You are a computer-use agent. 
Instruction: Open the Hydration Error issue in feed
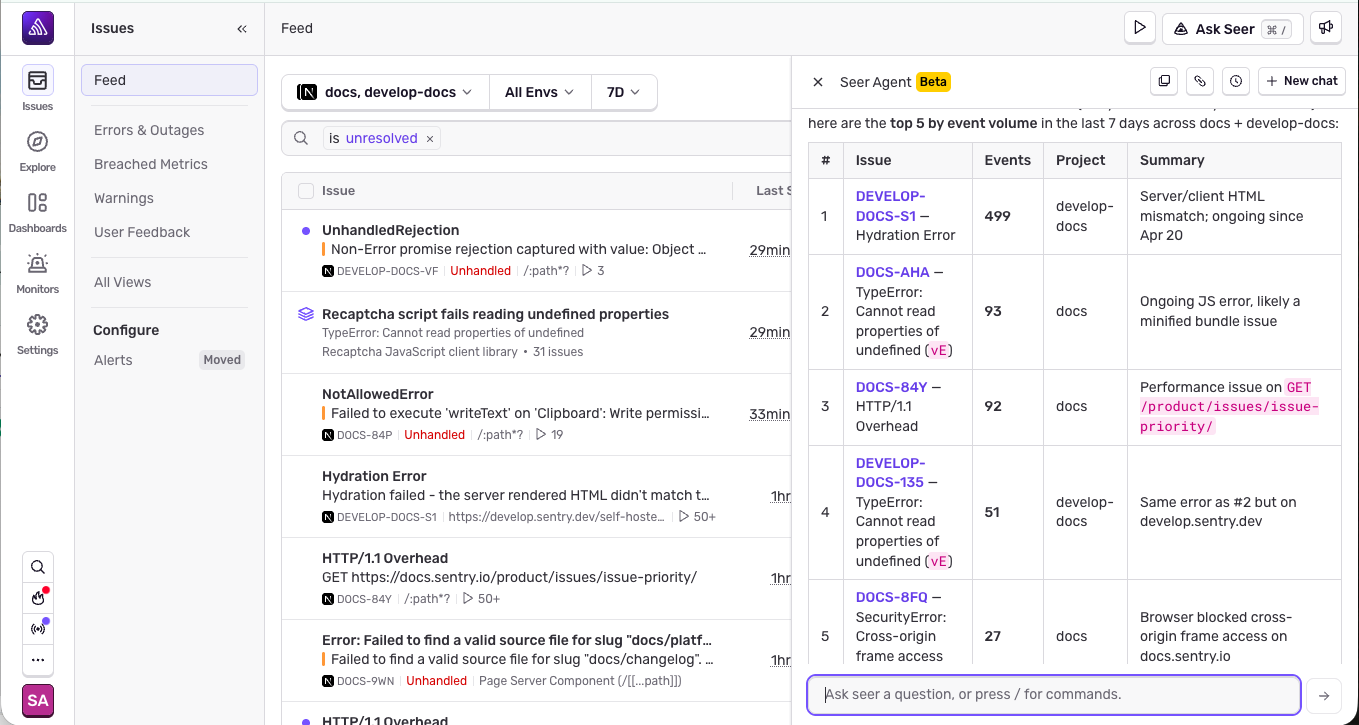tap(374, 476)
